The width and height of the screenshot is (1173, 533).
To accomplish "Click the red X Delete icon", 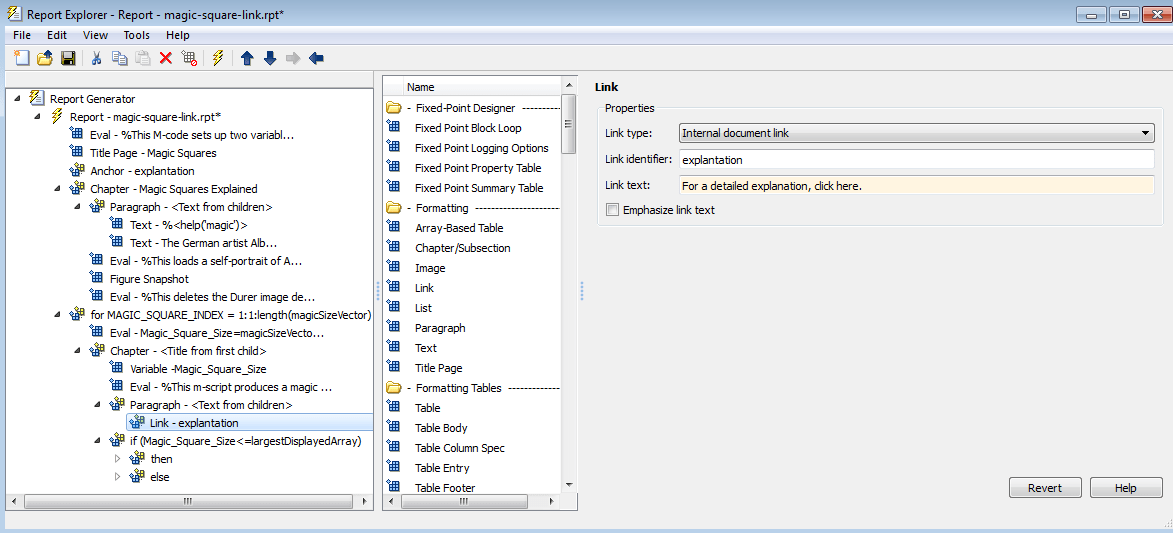I will pos(166,58).
